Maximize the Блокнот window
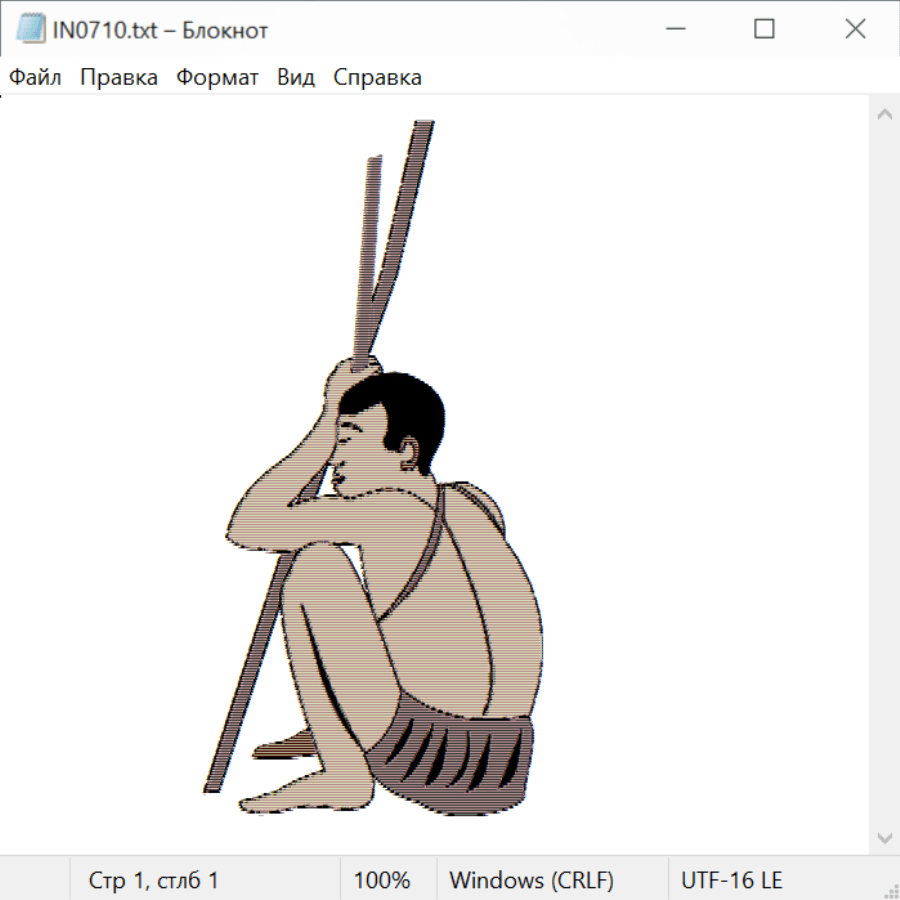The width and height of the screenshot is (900, 900). coord(764,30)
